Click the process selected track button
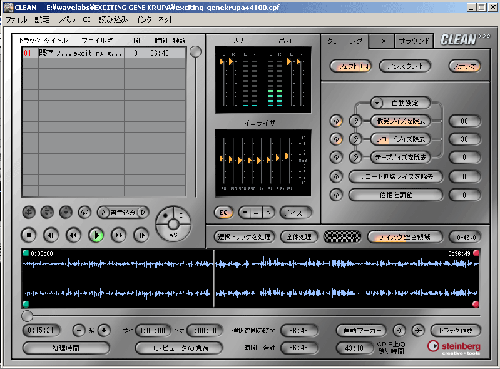This screenshot has width=500, height=369. click(244, 237)
